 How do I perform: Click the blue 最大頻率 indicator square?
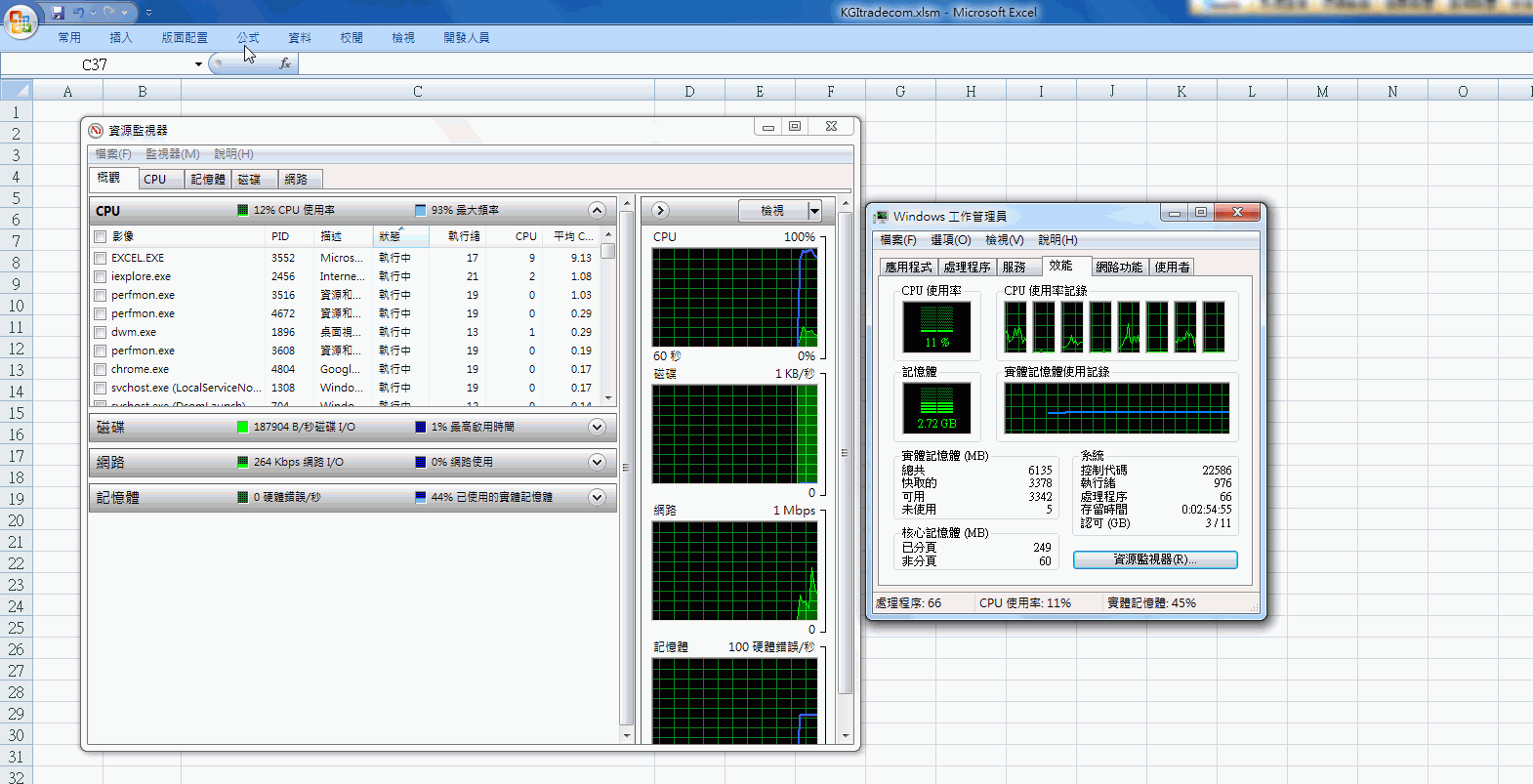click(421, 210)
